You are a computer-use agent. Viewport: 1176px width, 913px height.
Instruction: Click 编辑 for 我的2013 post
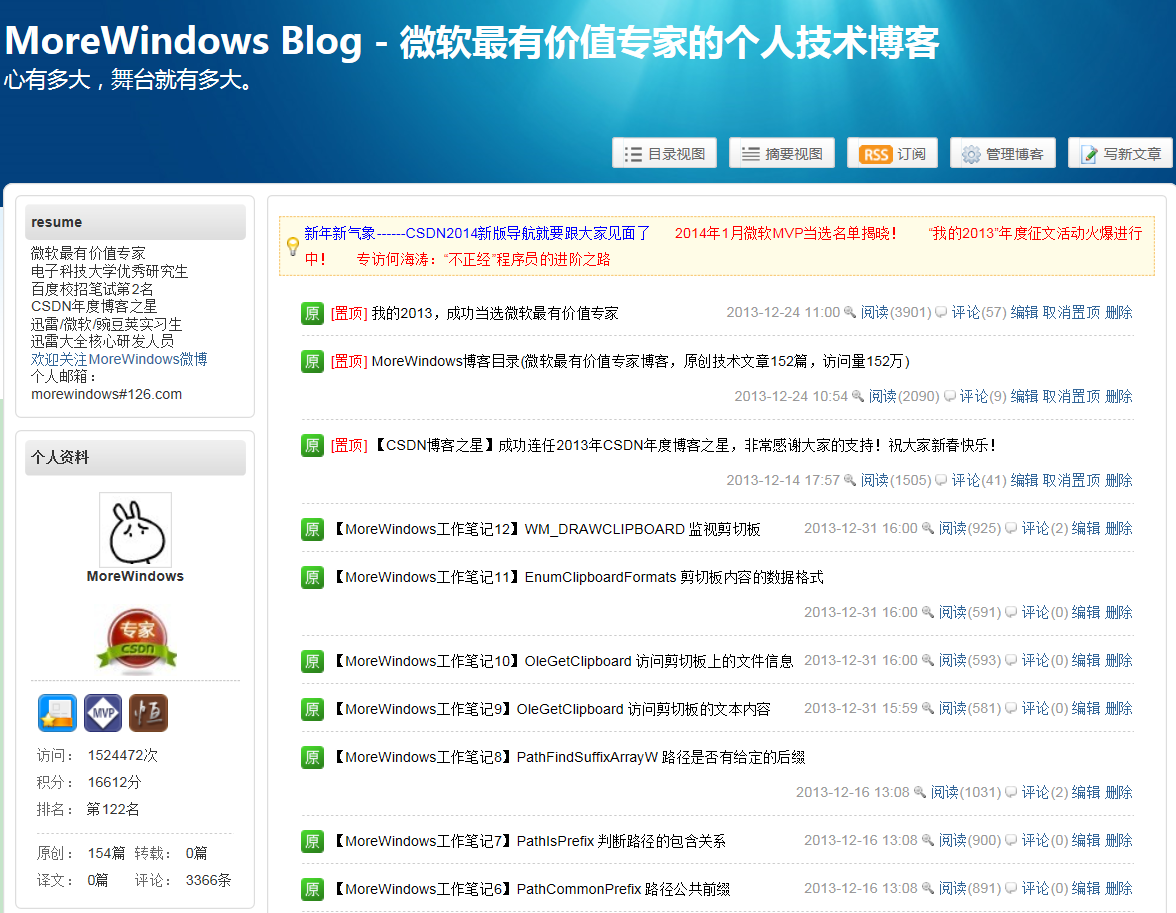[1024, 312]
